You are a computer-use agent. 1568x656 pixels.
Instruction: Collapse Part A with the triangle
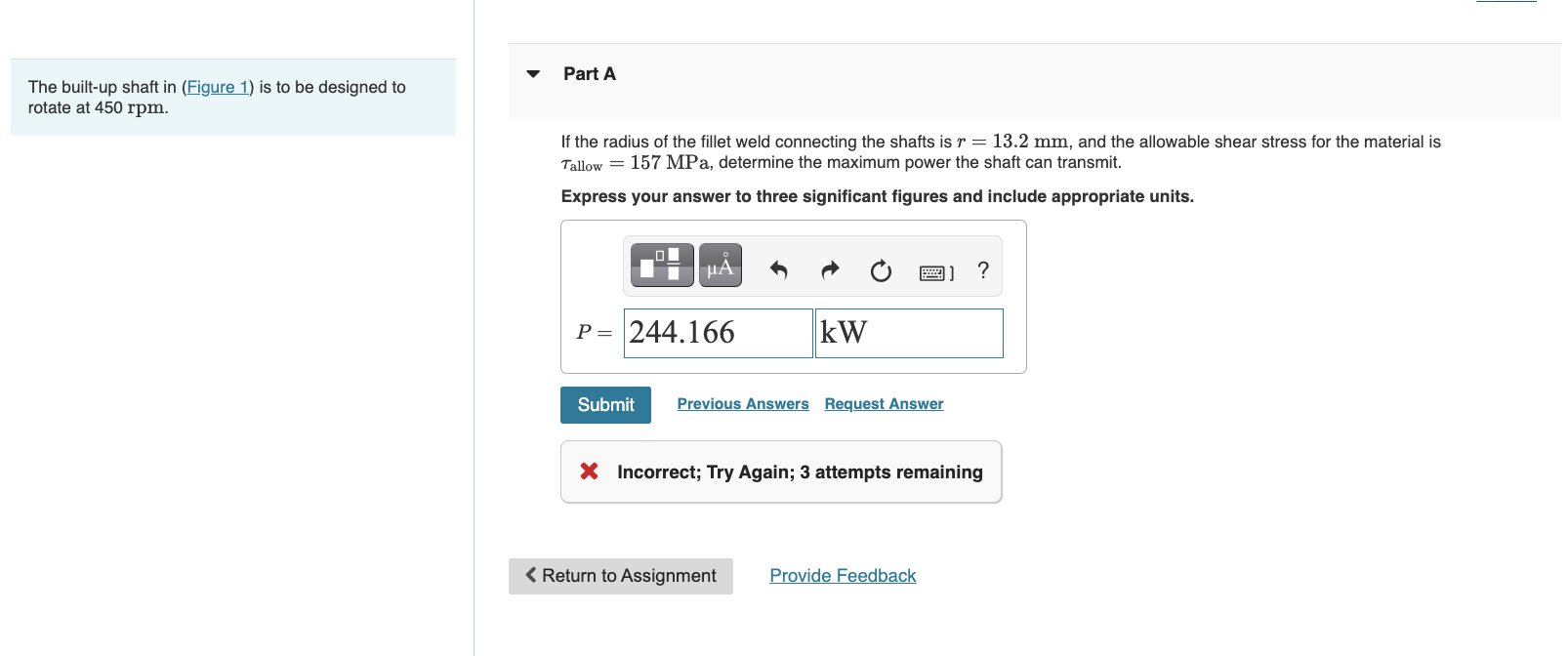[533, 74]
